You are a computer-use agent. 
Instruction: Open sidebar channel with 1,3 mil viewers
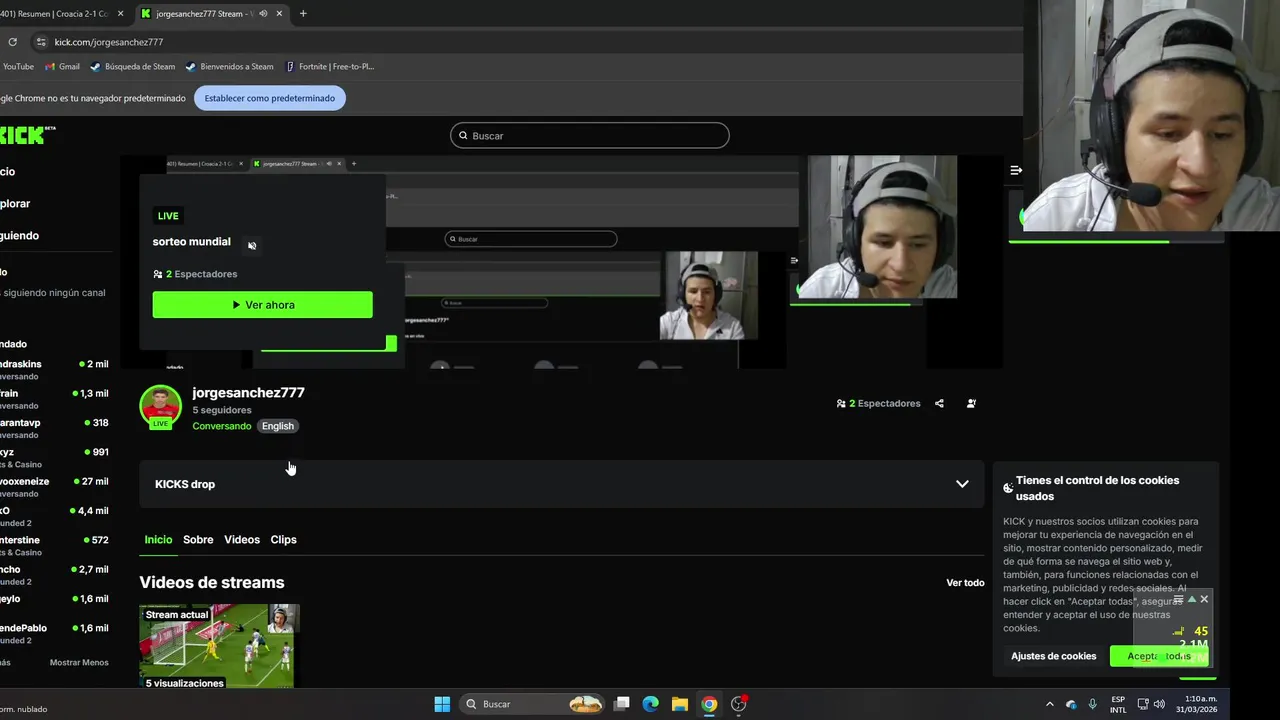[x=54, y=399]
